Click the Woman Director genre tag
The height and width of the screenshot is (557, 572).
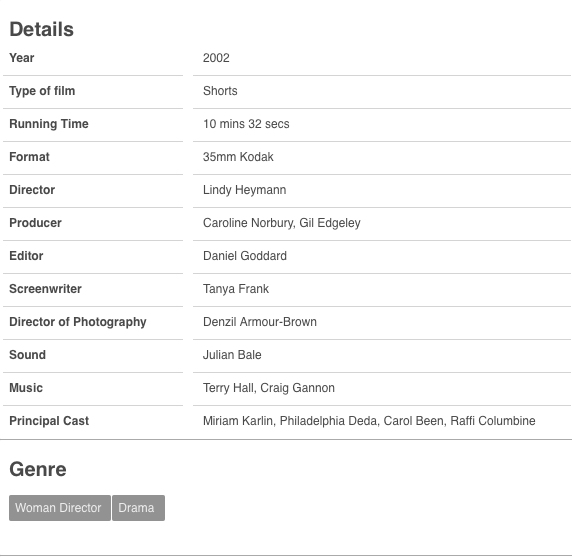pos(60,508)
